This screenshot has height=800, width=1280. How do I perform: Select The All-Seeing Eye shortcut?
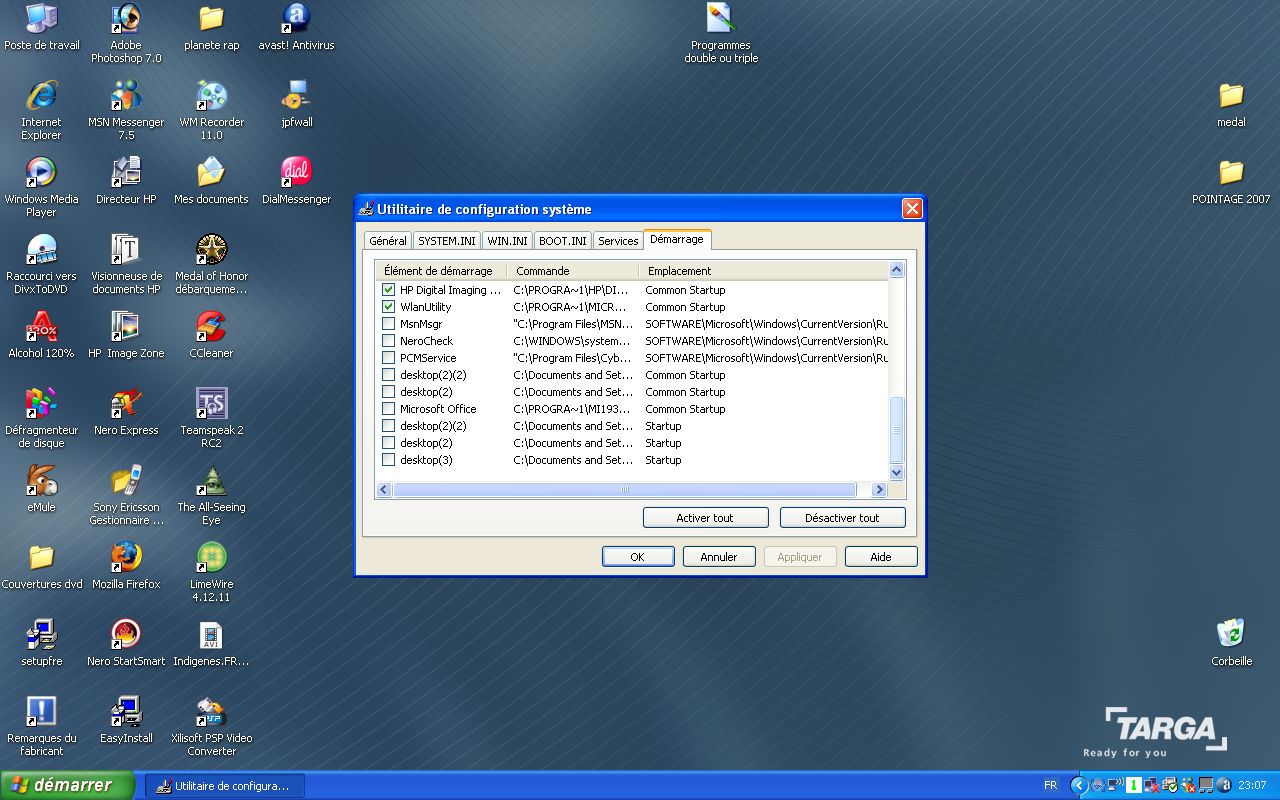point(211,495)
